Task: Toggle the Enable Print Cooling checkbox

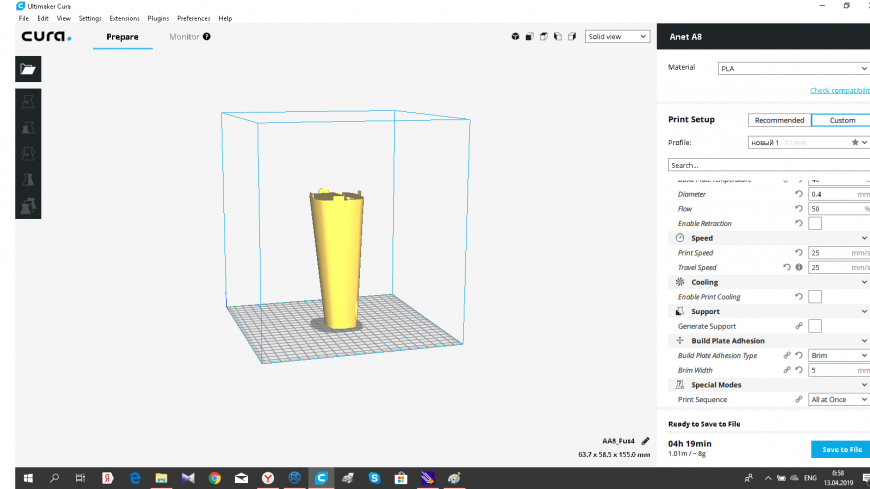Action: [815, 297]
